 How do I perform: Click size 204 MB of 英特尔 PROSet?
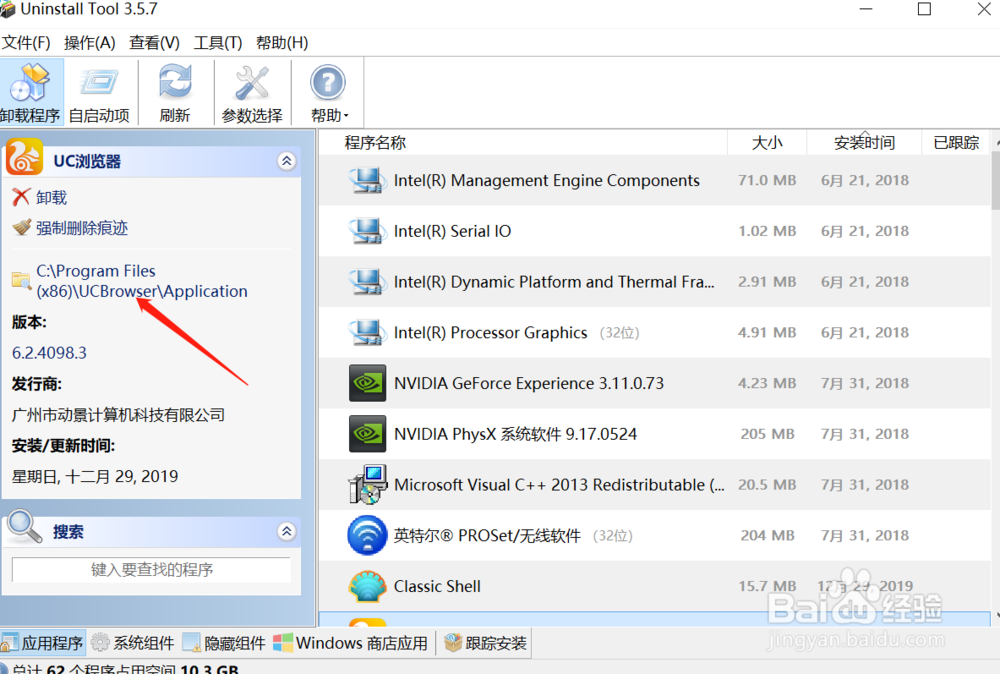coord(767,535)
